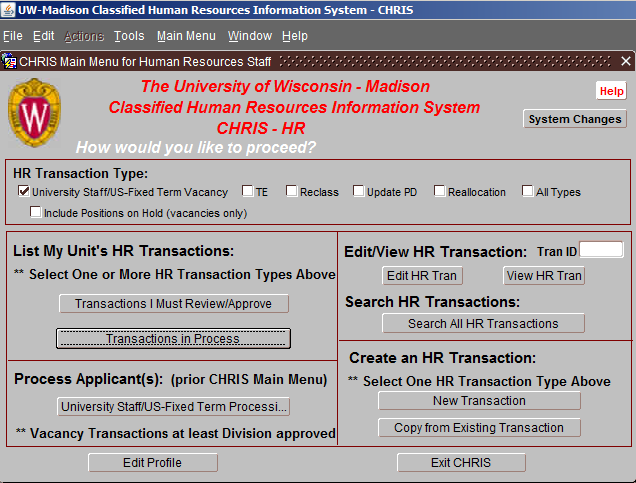Image resolution: width=636 pixels, height=483 pixels.
Task: Start a New Transaction
Action: tap(479, 401)
